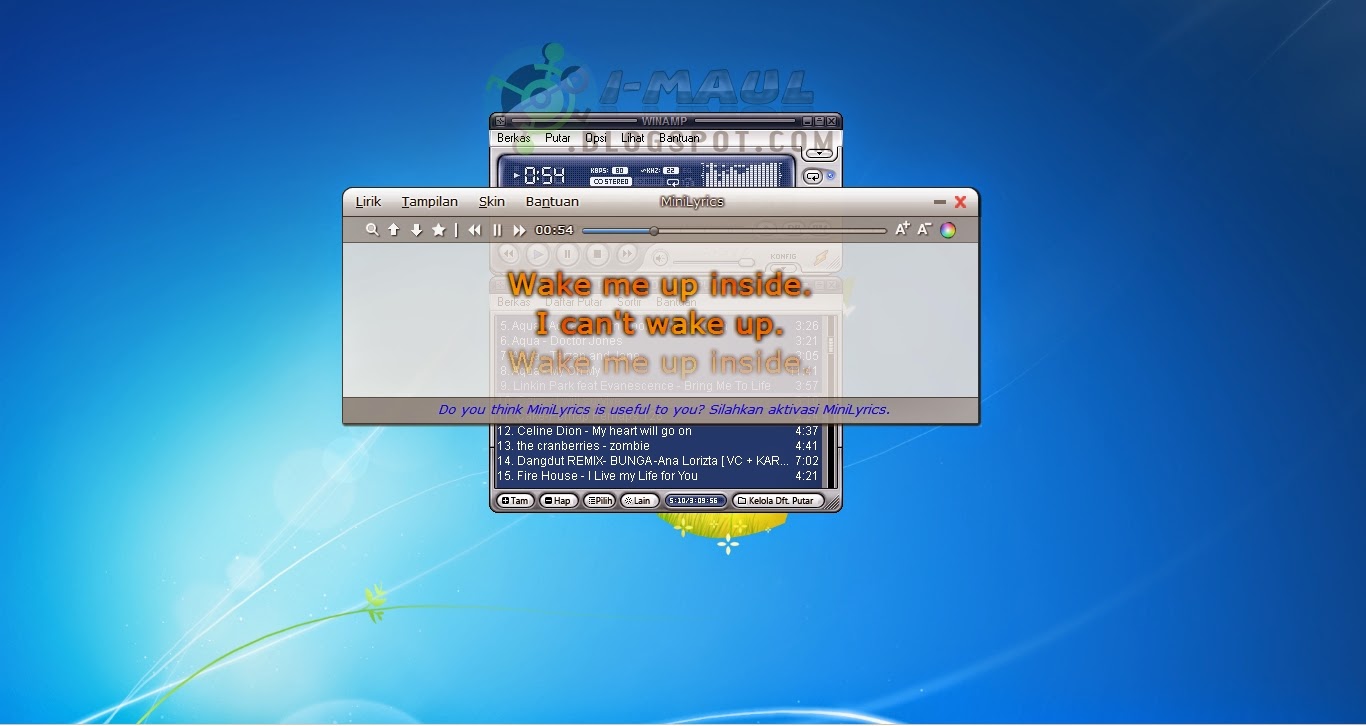Viewport: 1366px width, 726px height.
Task: Open the Skin menu in MiniLyrics
Action: pos(492,202)
